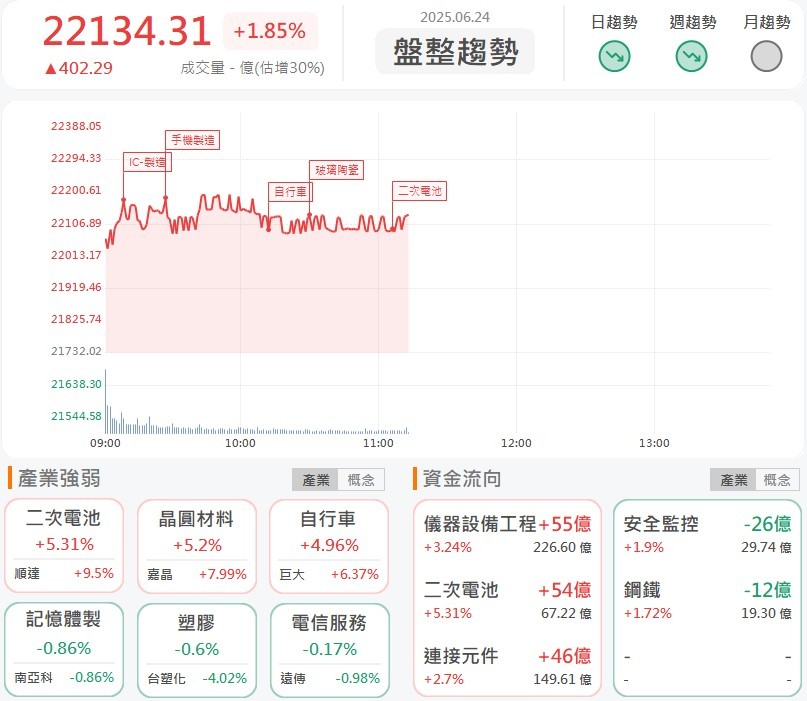Viewport: 807px width, 701px height.
Task: Click stock 順達 +9.5% row
Action: click(64, 573)
